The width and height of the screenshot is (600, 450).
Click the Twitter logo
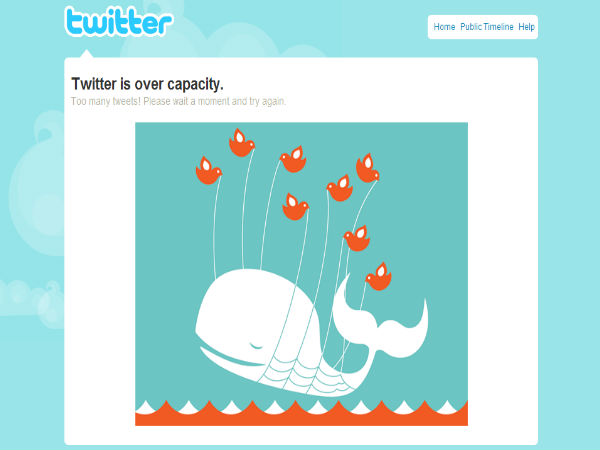click(119, 21)
